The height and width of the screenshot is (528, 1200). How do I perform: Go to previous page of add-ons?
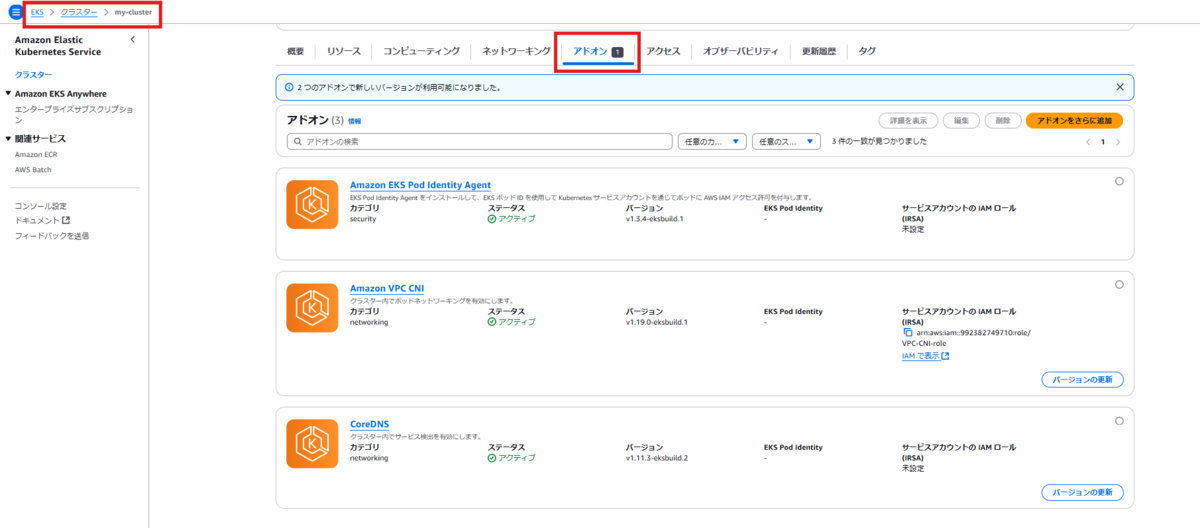[x=1088, y=142]
